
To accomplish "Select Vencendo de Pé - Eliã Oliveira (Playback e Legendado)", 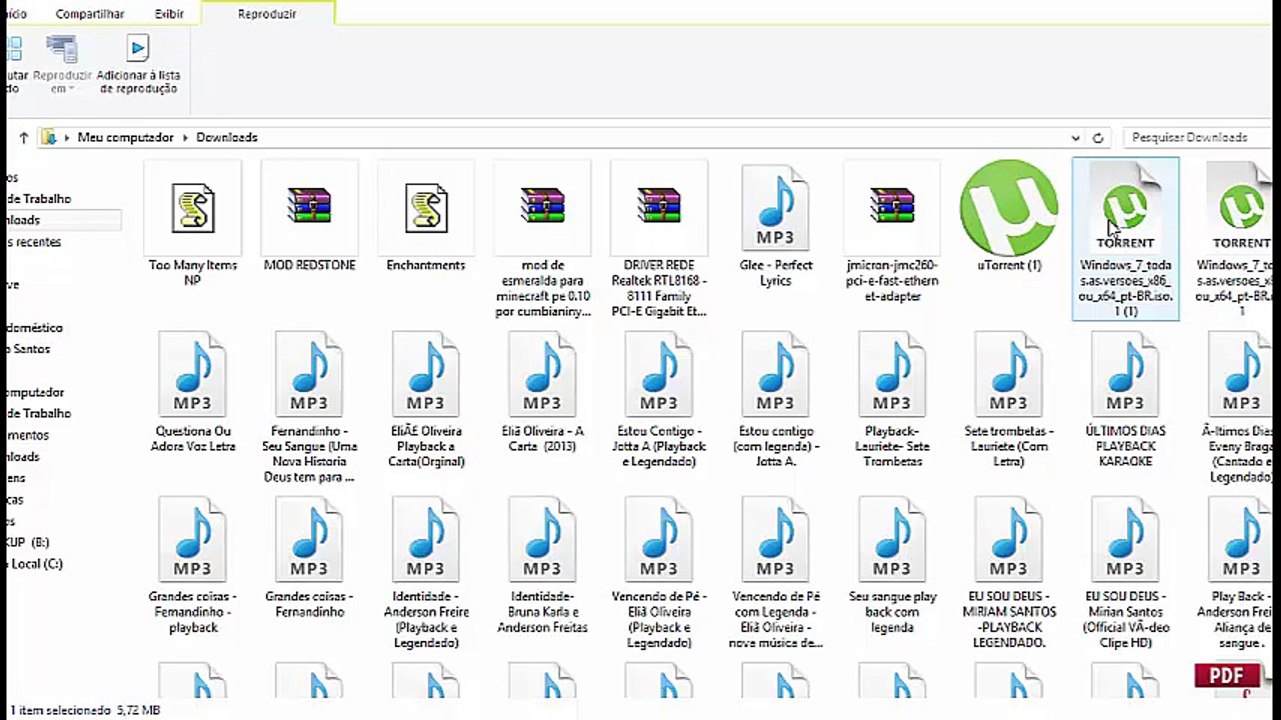I will coord(659,539).
